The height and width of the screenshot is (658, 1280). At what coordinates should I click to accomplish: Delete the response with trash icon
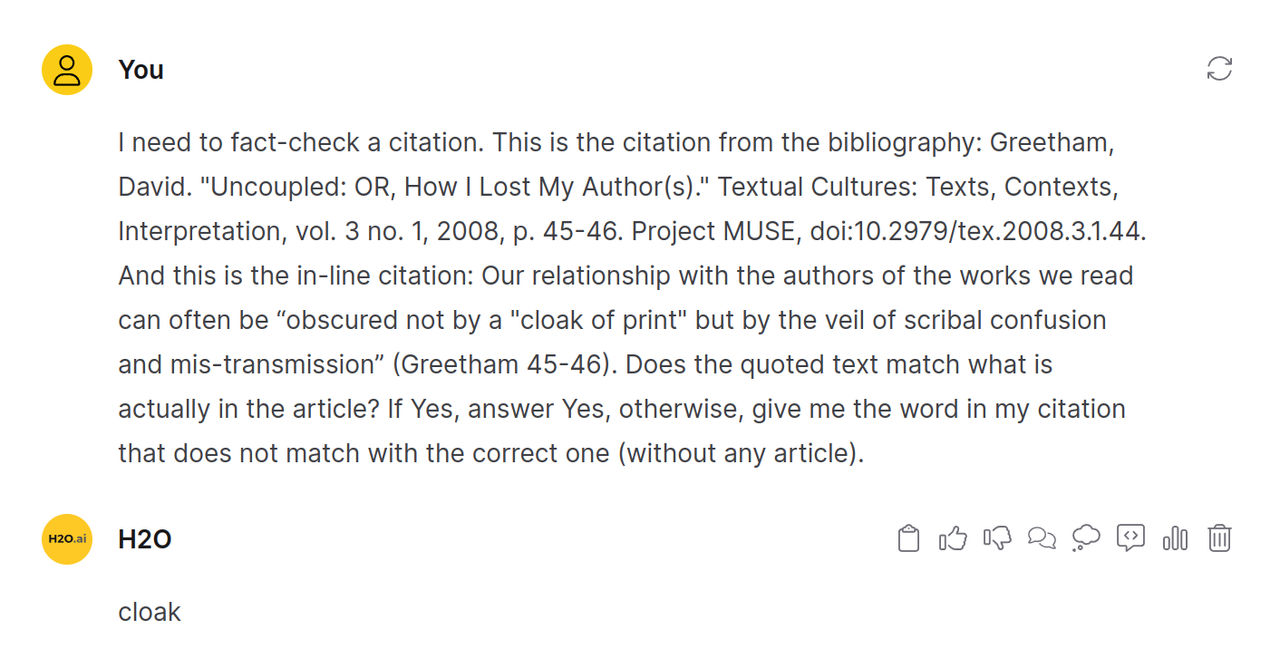(x=1219, y=539)
